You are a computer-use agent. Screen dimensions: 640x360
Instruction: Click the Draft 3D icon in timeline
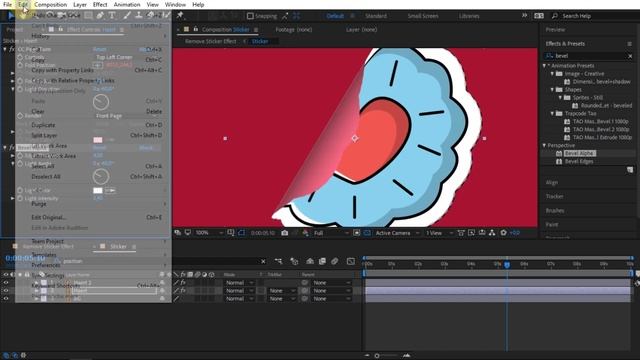coord(294,261)
